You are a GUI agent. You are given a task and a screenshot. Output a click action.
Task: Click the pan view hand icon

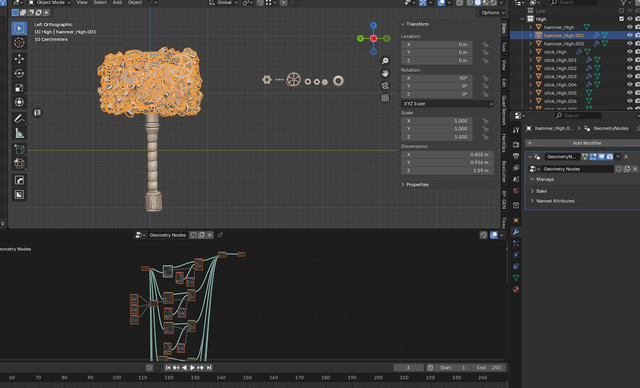point(385,73)
